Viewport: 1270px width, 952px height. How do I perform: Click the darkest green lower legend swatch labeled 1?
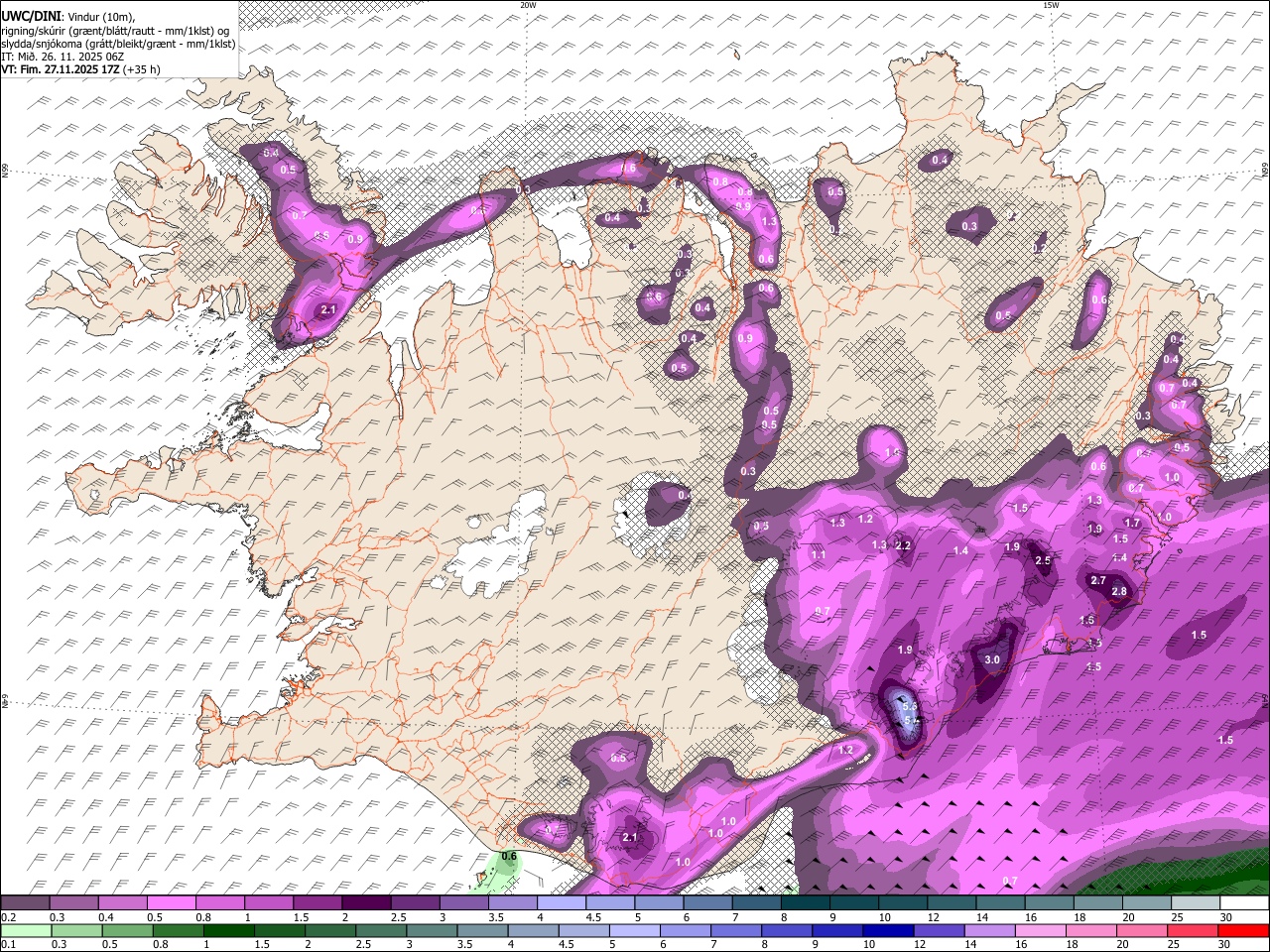click(229, 931)
